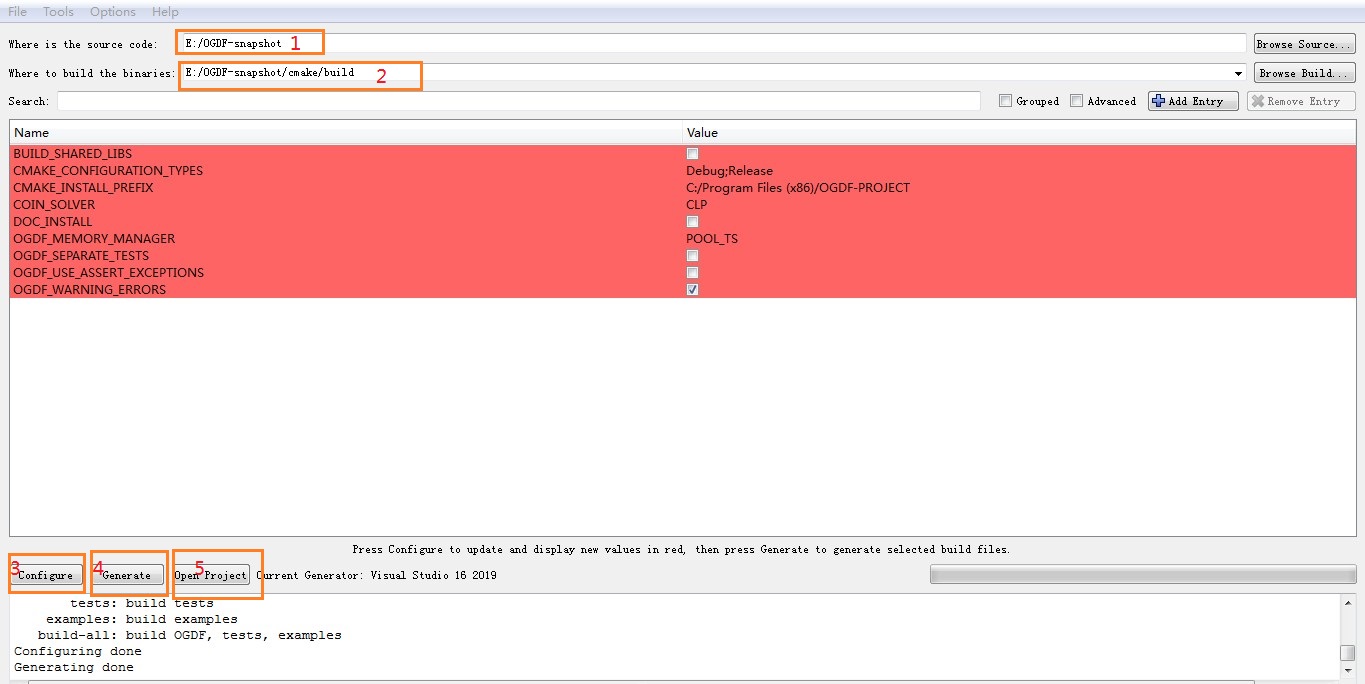Image resolution: width=1365 pixels, height=684 pixels.
Task: Toggle the Grouped display option
Action: (1005, 100)
